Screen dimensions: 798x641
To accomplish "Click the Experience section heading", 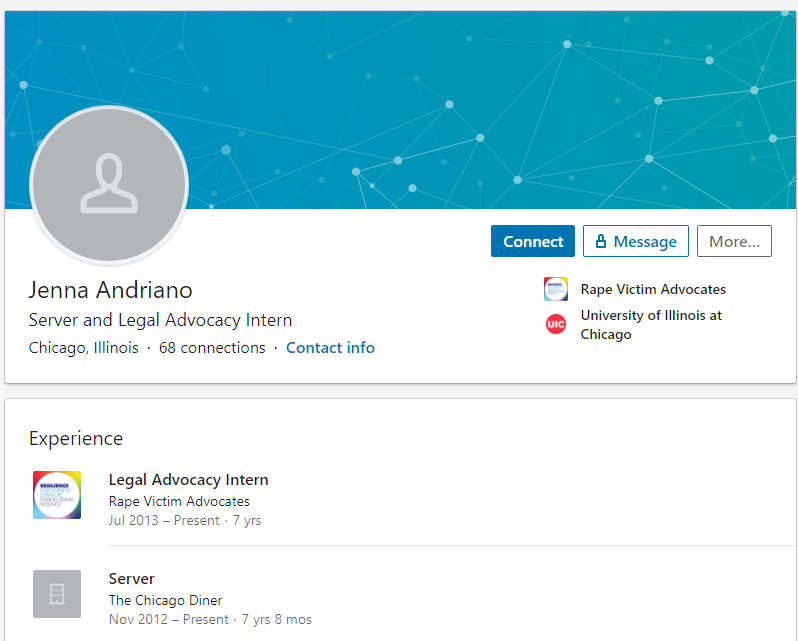I will click(x=76, y=438).
